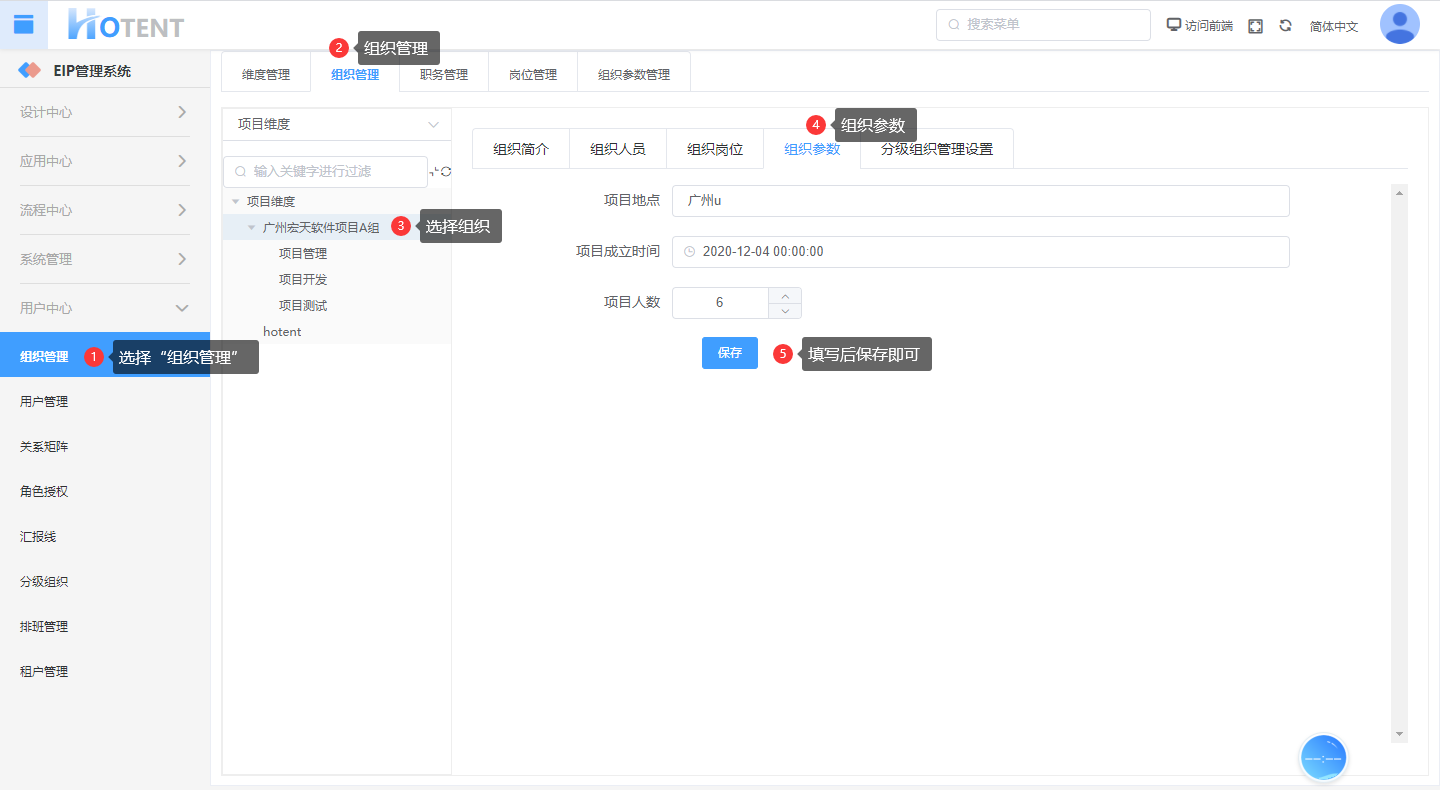Click the refresh icon beside tree filter
This screenshot has width=1440, height=790.
coord(446,172)
